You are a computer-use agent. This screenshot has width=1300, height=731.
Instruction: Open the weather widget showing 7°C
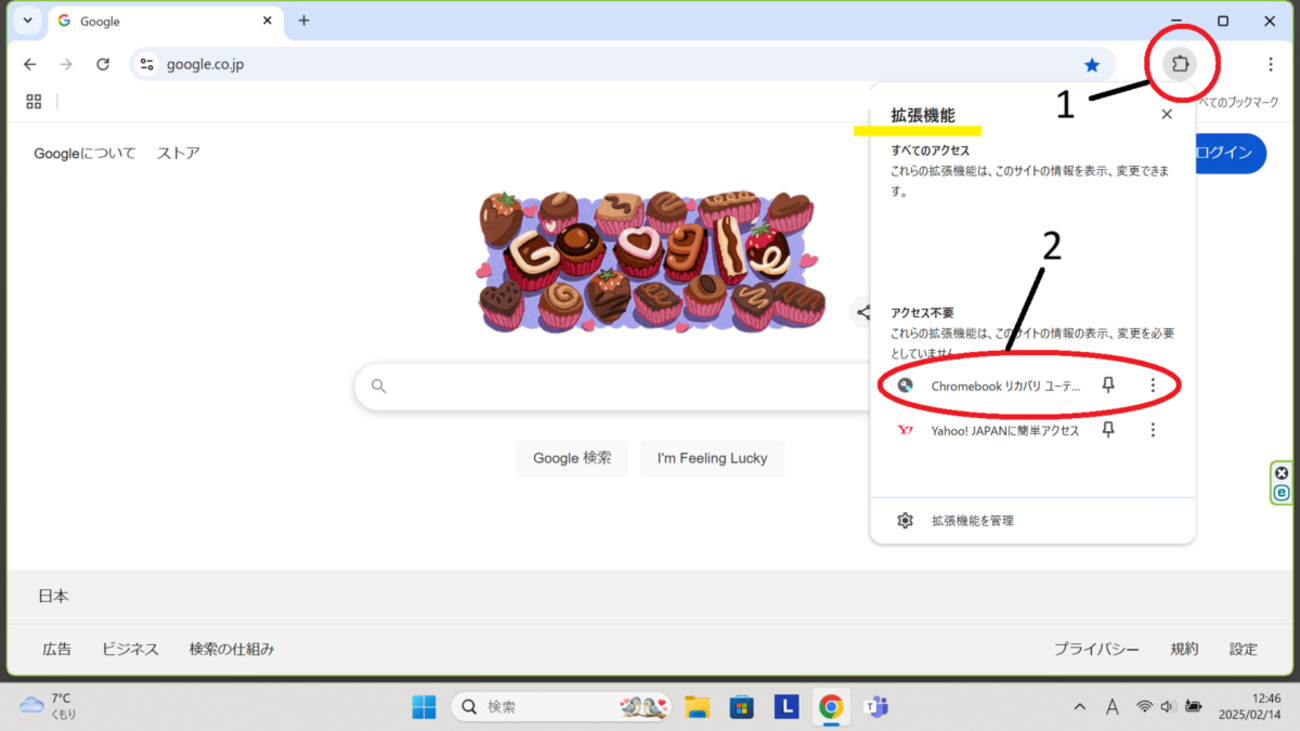tap(48, 707)
